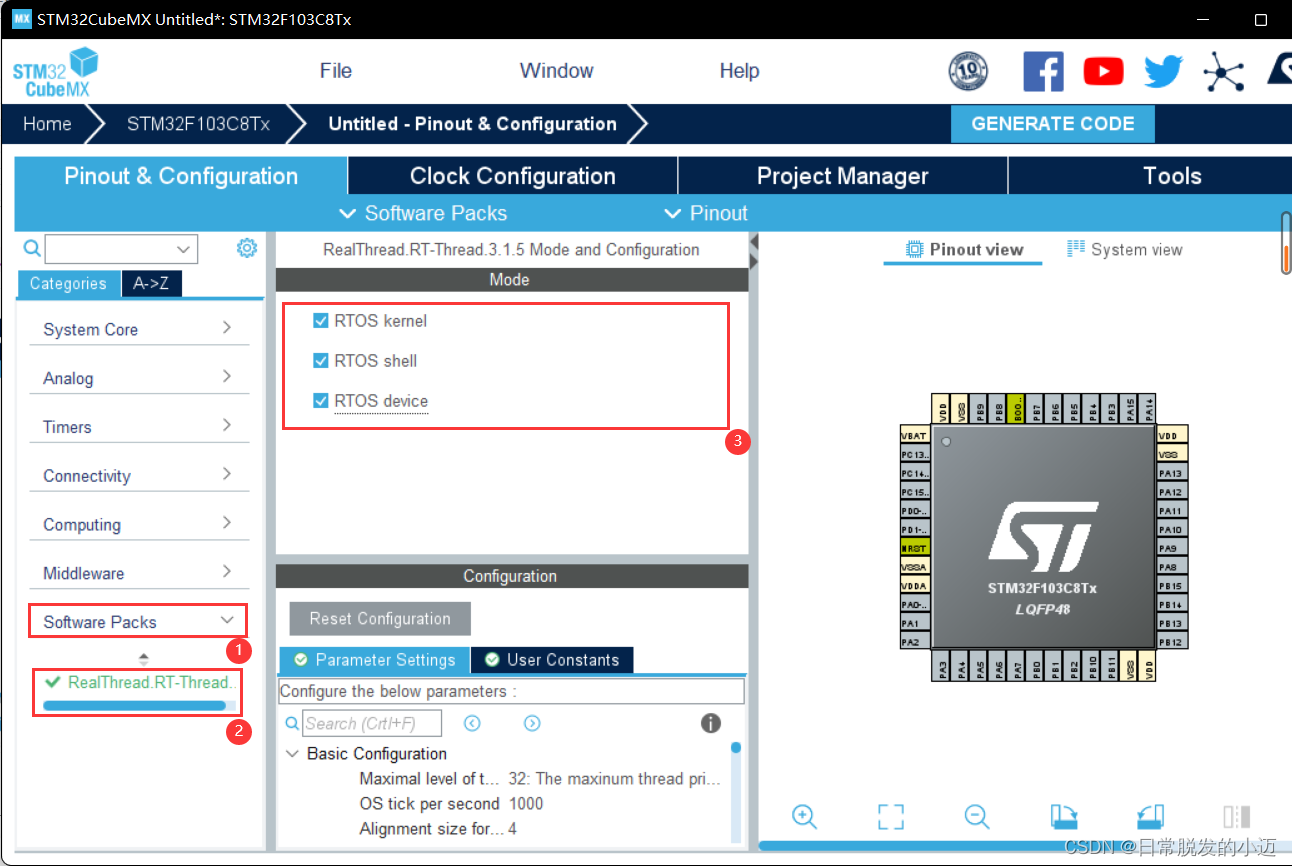The image size is (1292, 866).
Task: Click the Maximal level of thread priority row
Action: tap(540, 779)
